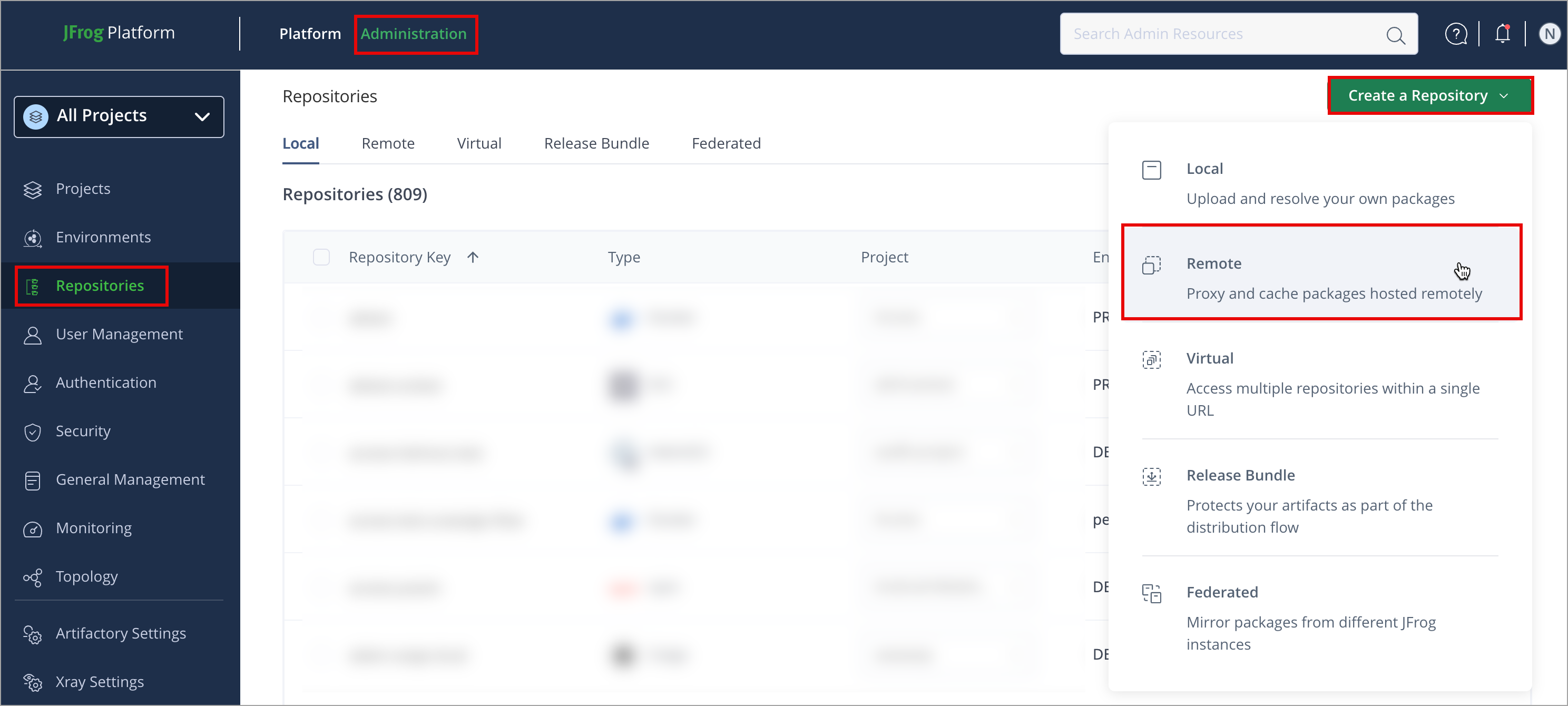Switch to the Virtual tab

click(x=478, y=144)
